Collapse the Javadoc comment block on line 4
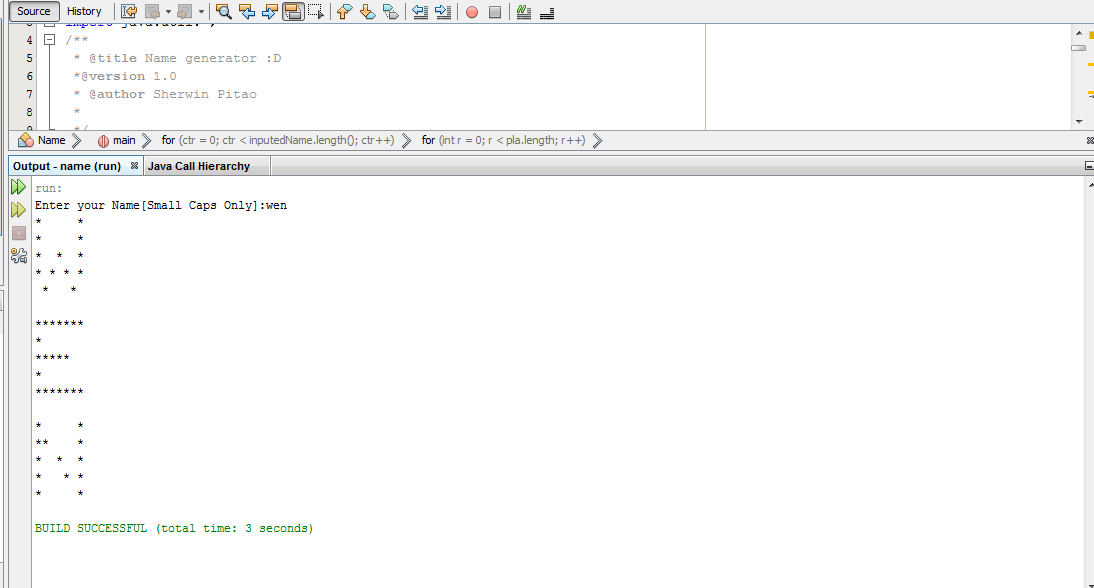The height and width of the screenshot is (588, 1094). tap(50, 40)
